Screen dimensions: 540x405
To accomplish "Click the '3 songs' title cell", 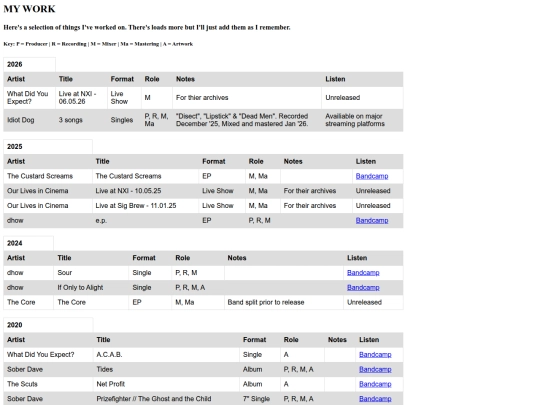I will pos(81,120).
